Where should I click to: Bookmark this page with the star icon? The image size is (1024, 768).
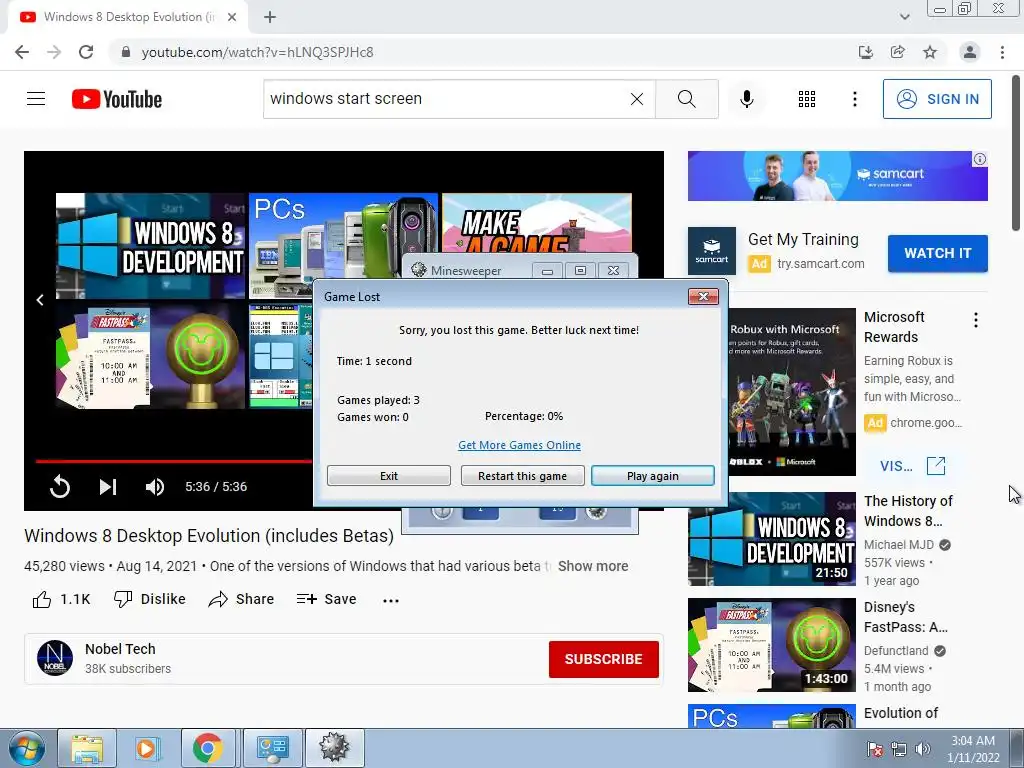click(930, 52)
